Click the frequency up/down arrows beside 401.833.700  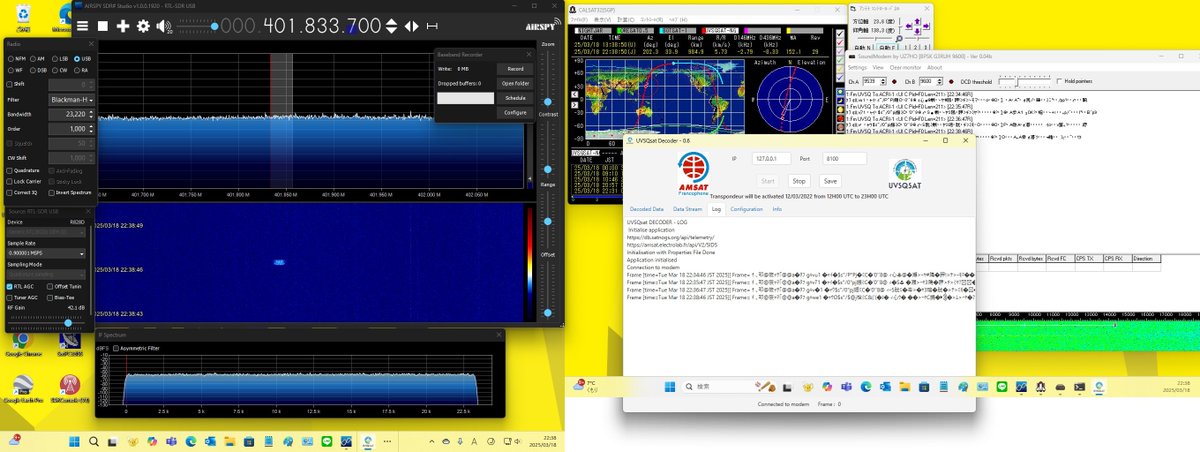[391, 26]
